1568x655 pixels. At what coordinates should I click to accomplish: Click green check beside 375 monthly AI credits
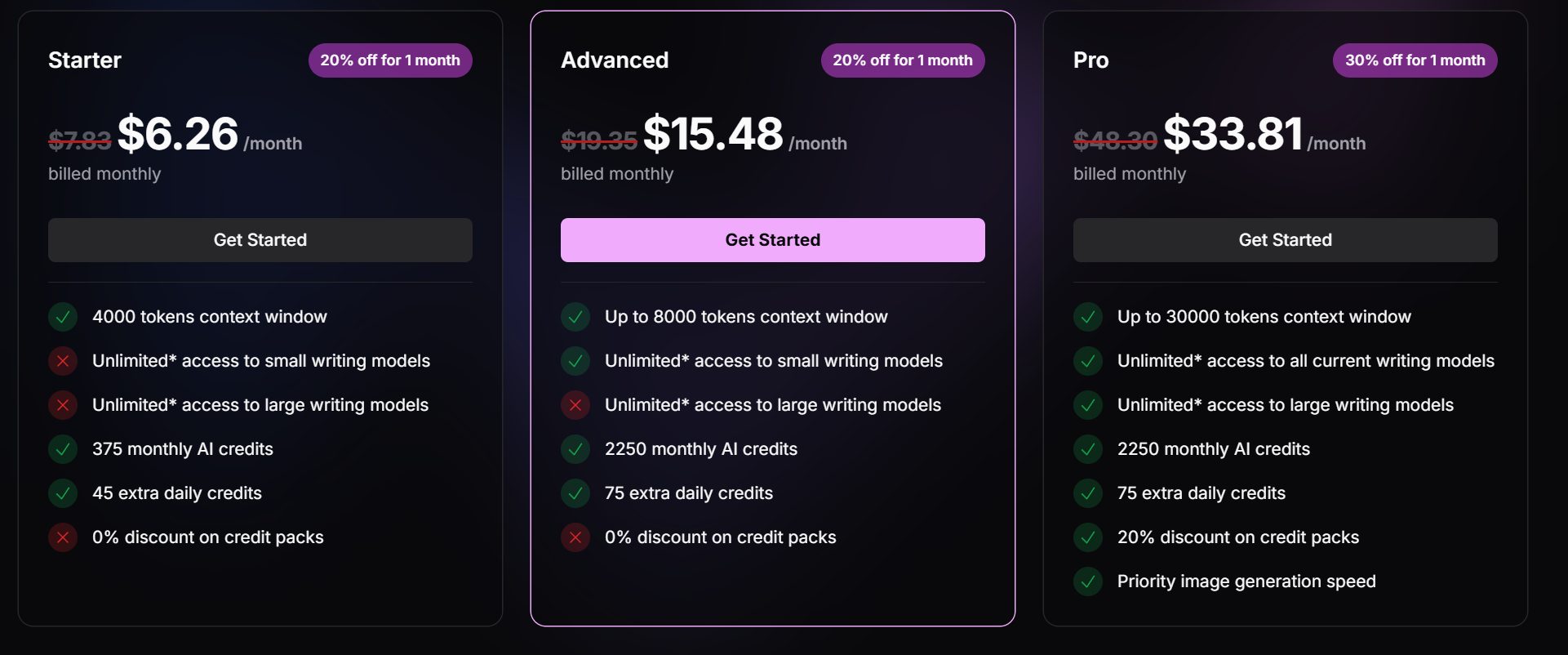[x=63, y=449]
